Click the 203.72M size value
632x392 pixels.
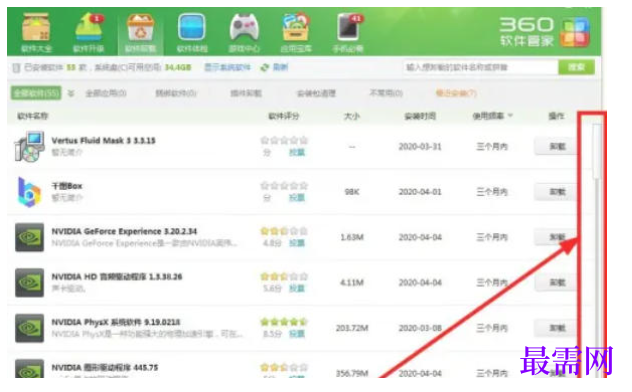[x=352, y=328]
